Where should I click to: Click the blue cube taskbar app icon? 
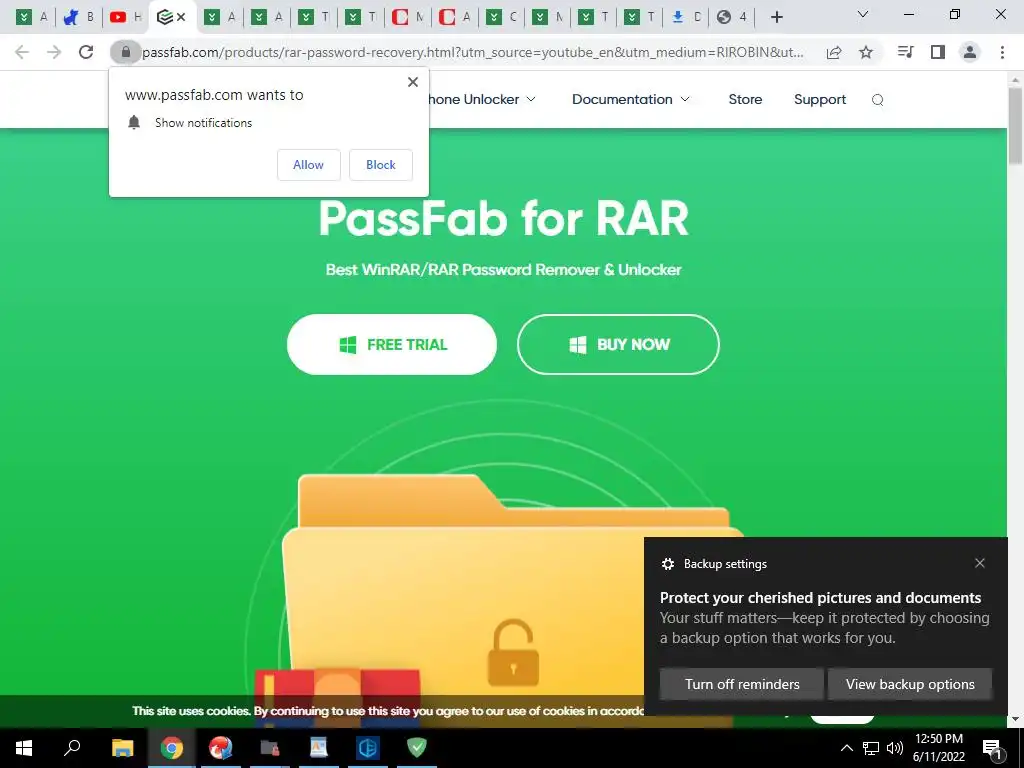tap(368, 748)
